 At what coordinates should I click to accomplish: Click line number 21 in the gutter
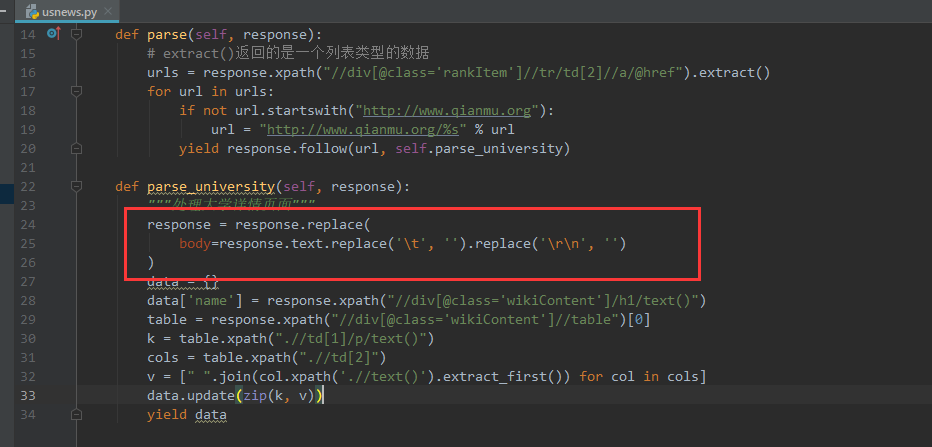[x=28, y=168]
